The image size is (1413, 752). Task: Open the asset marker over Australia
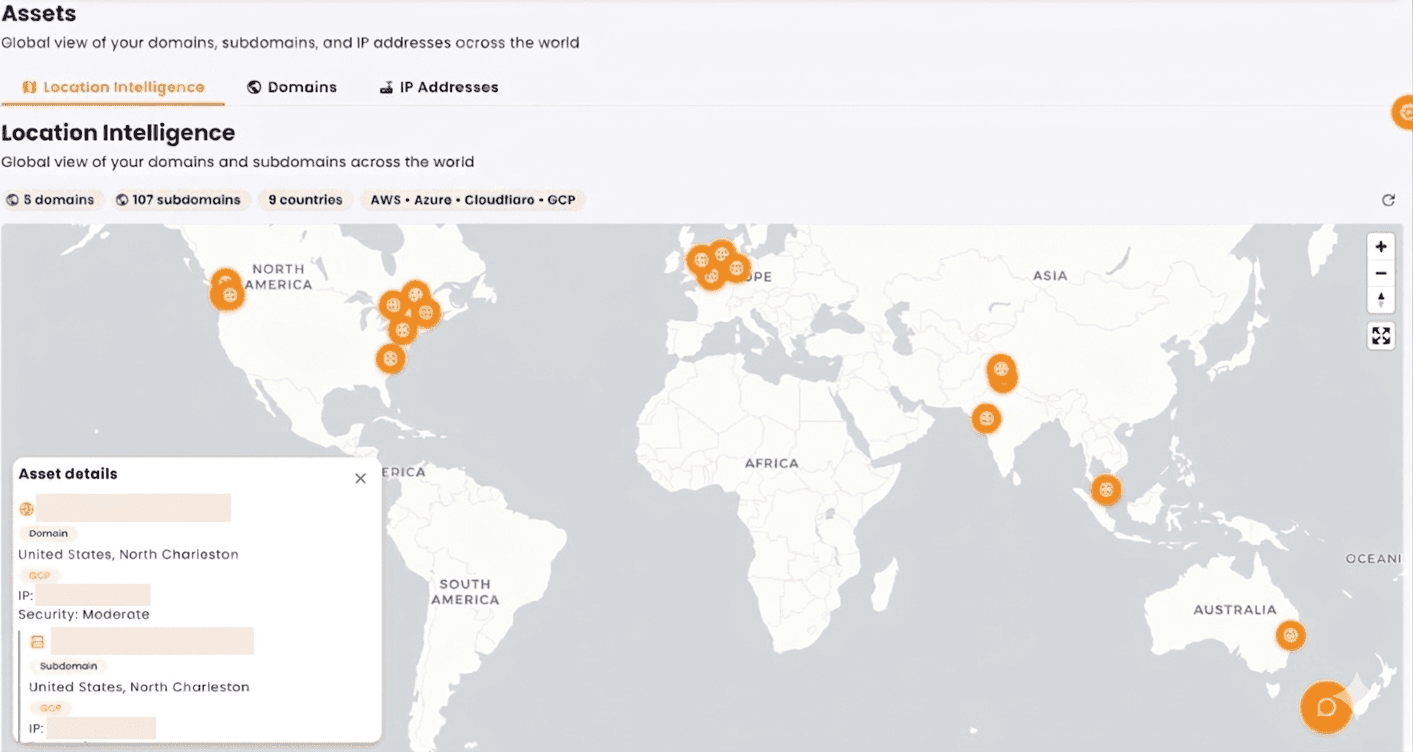point(1291,635)
